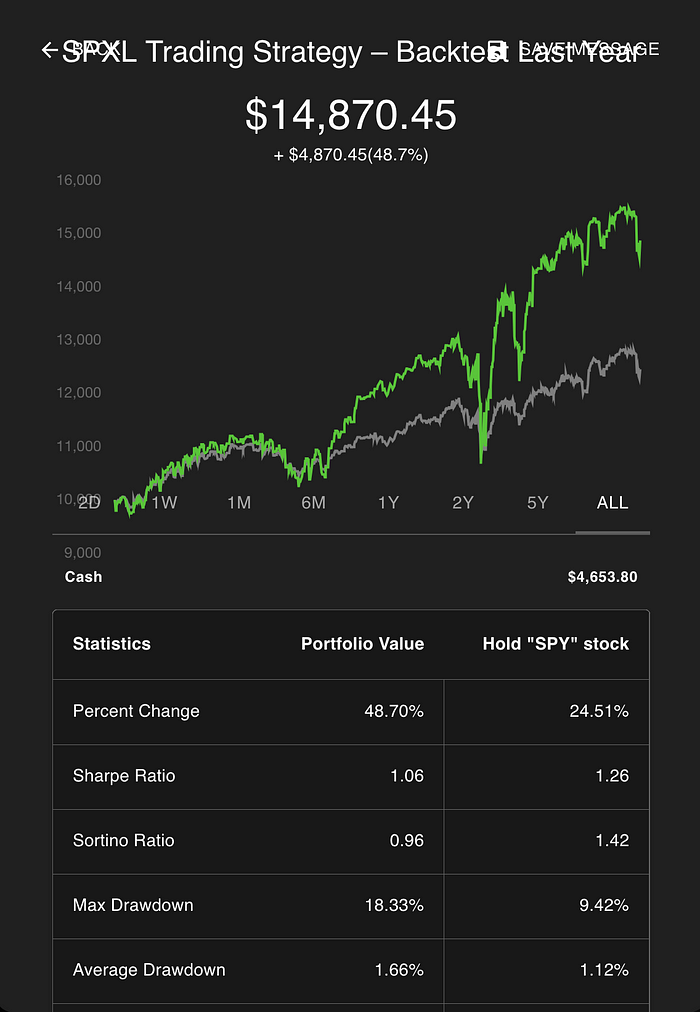Viewport: 700px width, 1012px height.
Task: Click the Max Drawdown row label
Action: click(x=133, y=905)
